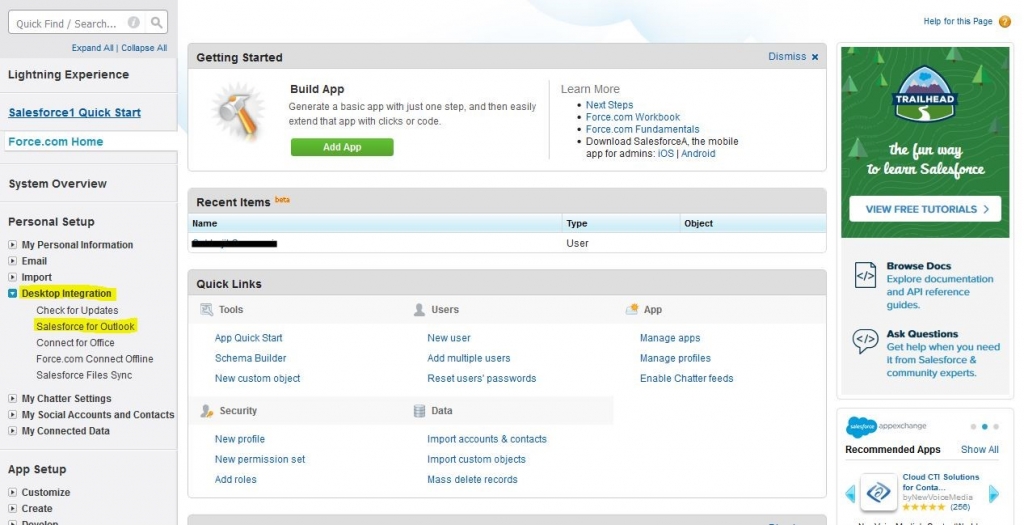Open Reset users' passwords link
Image resolution: width=1024 pixels, height=525 pixels.
tap(481, 379)
